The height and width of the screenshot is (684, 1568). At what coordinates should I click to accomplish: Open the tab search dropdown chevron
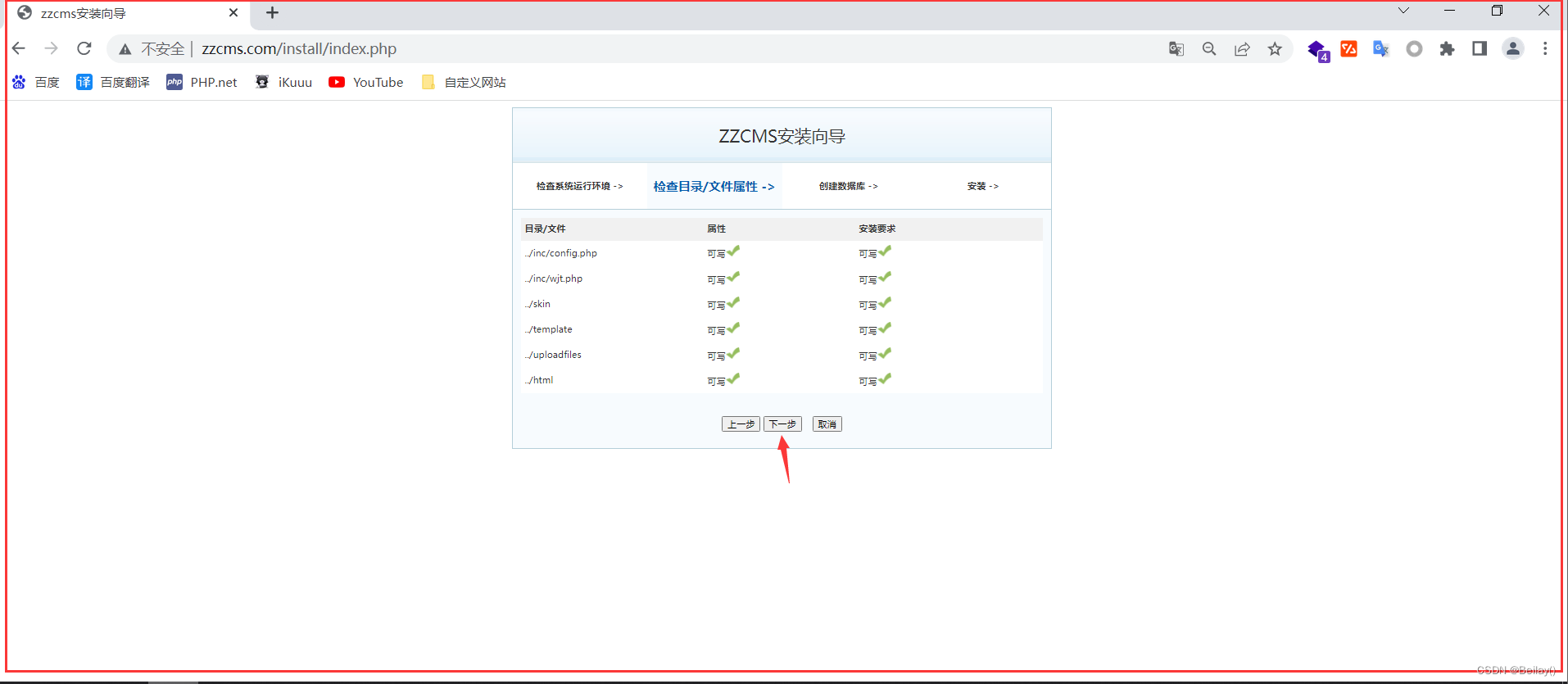coord(1403,11)
